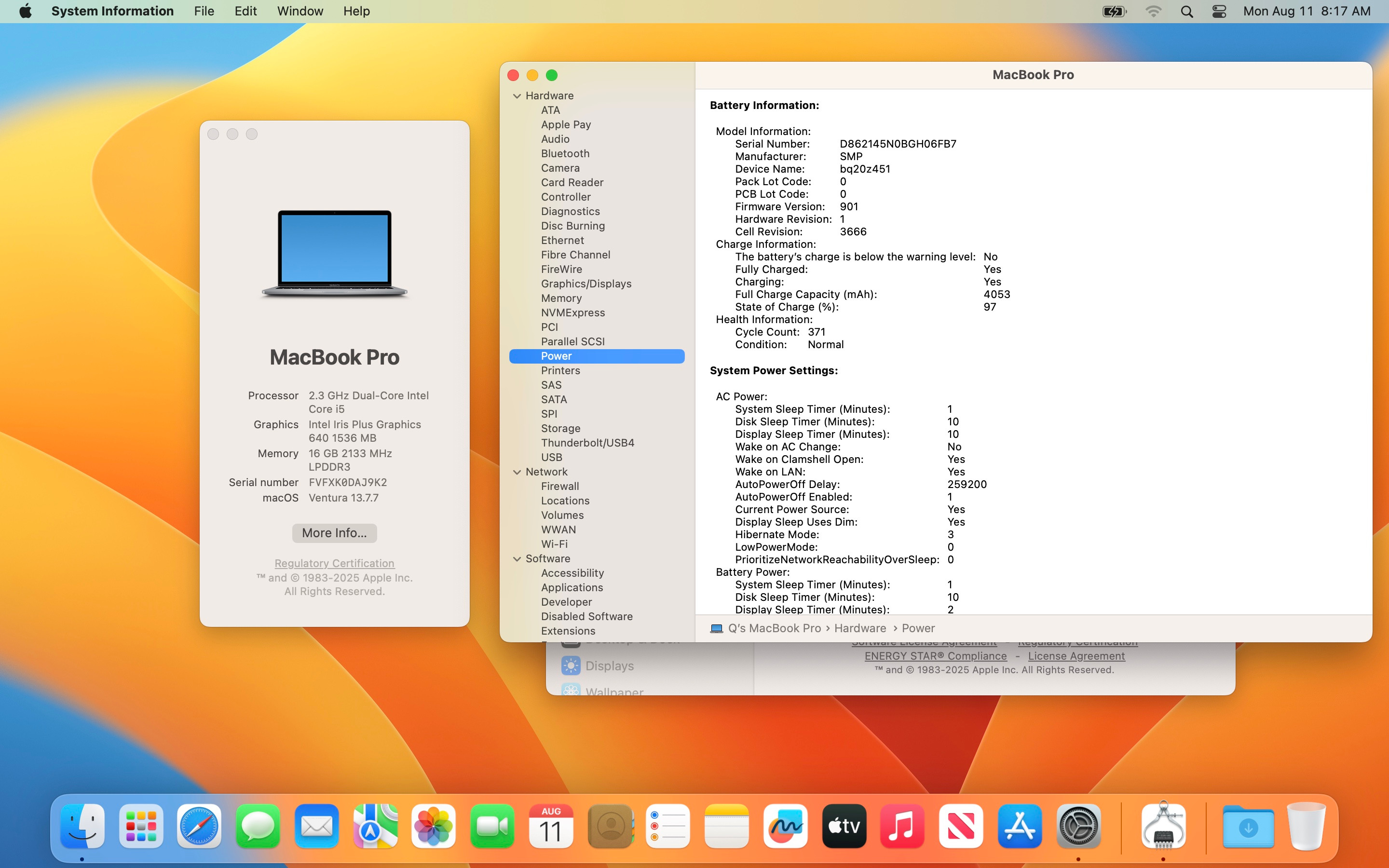The height and width of the screenshot is (868, 1389).
Task: Open Trash in the Dock
Action: (1307, 826)
